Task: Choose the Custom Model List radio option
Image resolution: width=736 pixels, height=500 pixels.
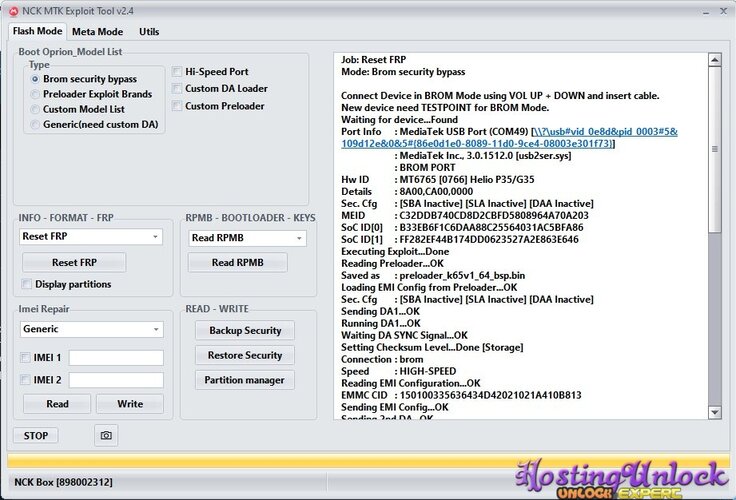Action: 35,109
